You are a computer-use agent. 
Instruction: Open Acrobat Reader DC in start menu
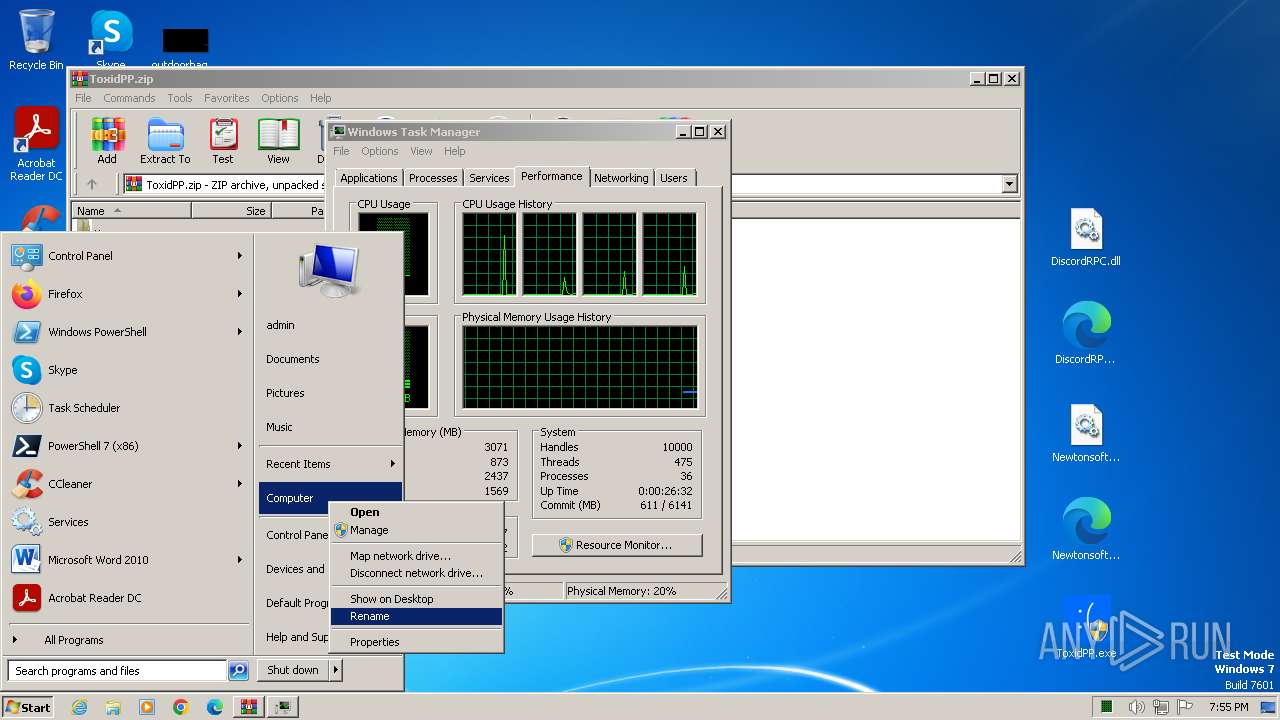128,598
